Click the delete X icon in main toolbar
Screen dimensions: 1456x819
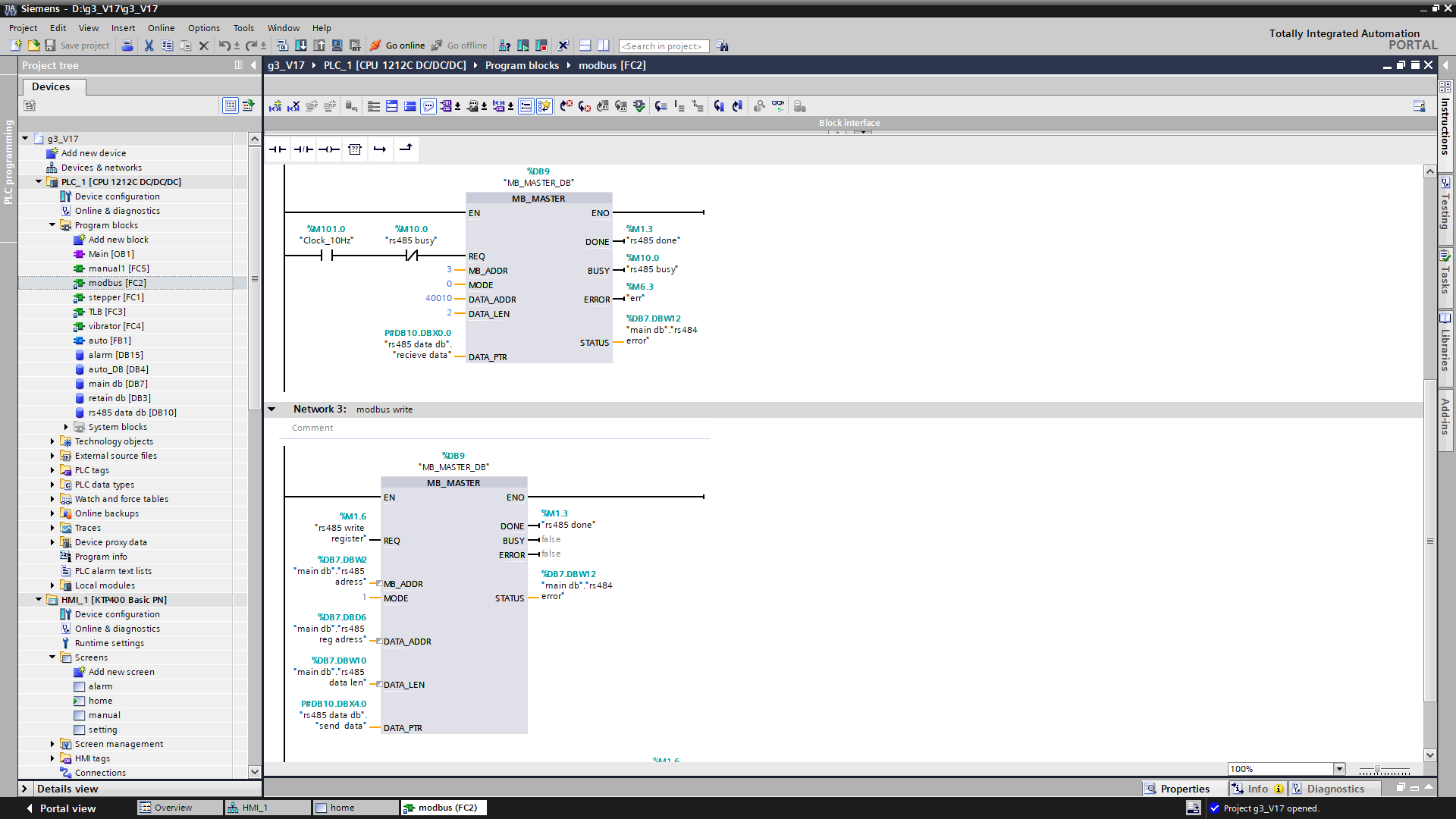click(204, 45)
